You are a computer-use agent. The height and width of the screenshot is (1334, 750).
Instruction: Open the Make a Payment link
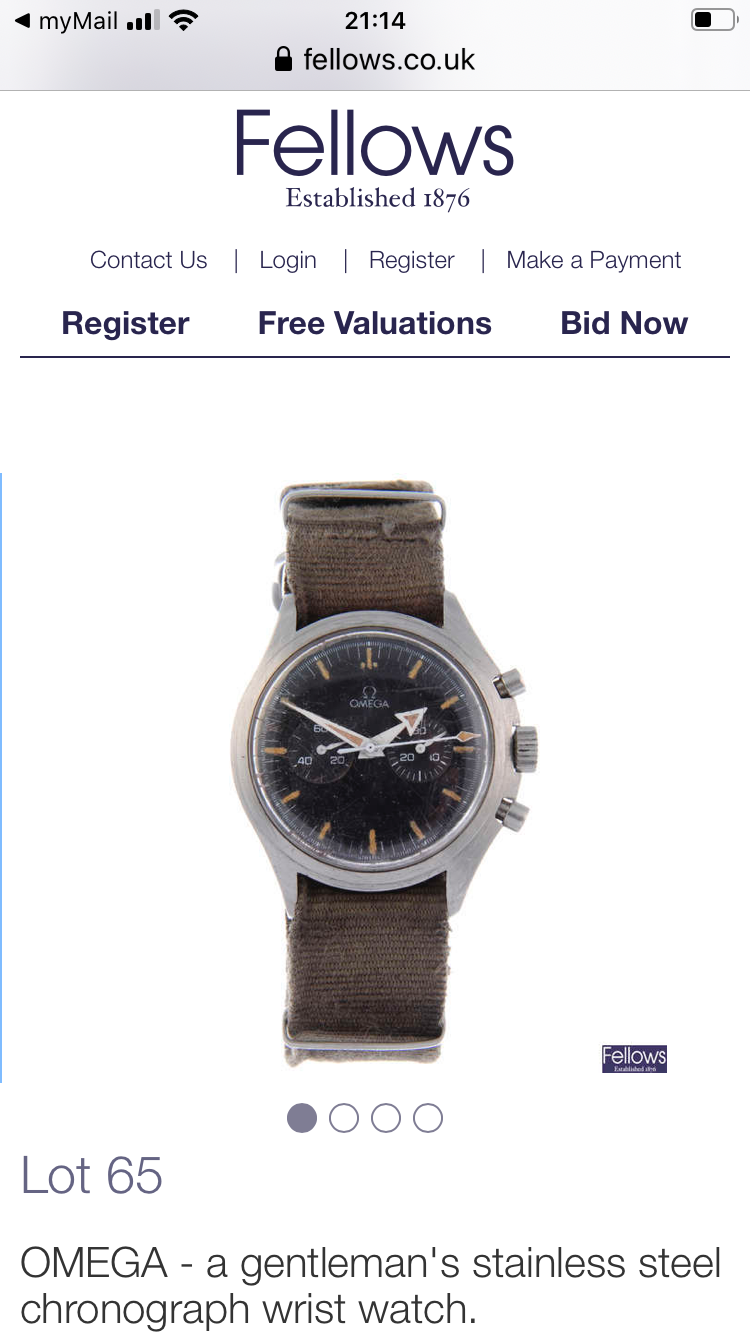[x=594, y=260]
